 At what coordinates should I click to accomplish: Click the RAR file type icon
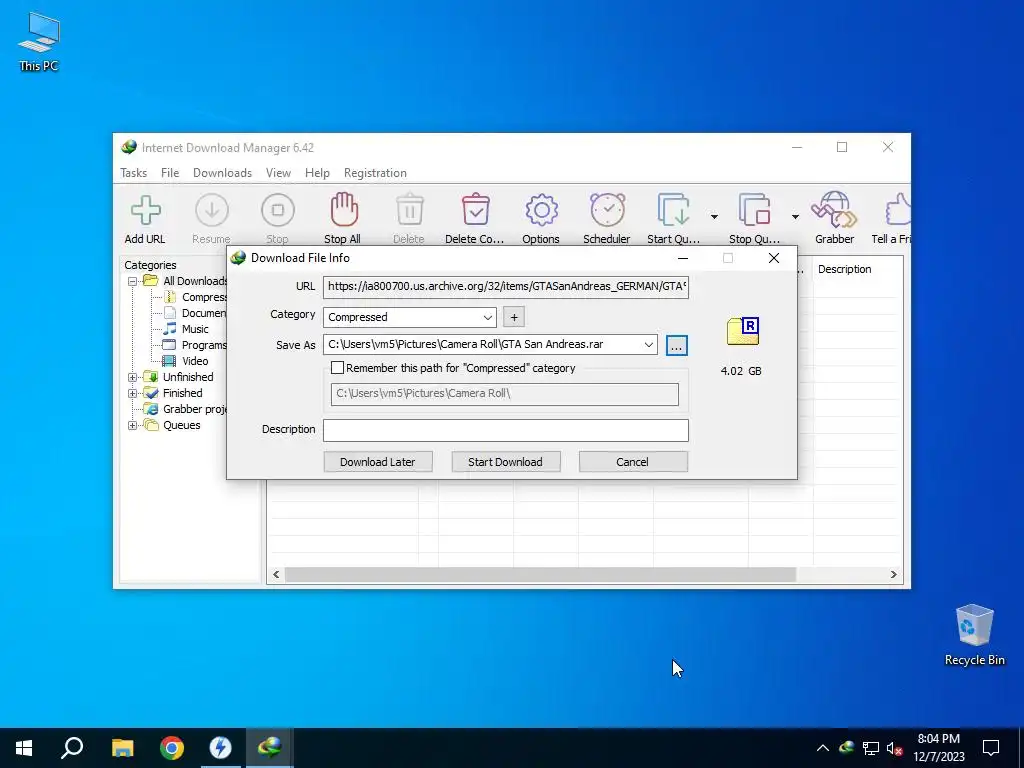coord(743,331)
